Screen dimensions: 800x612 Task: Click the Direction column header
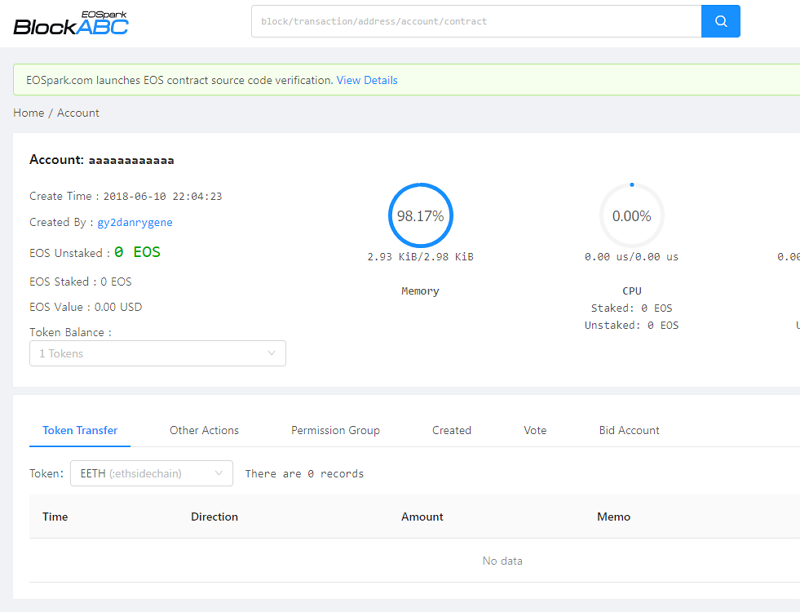[x=214, y=517]
